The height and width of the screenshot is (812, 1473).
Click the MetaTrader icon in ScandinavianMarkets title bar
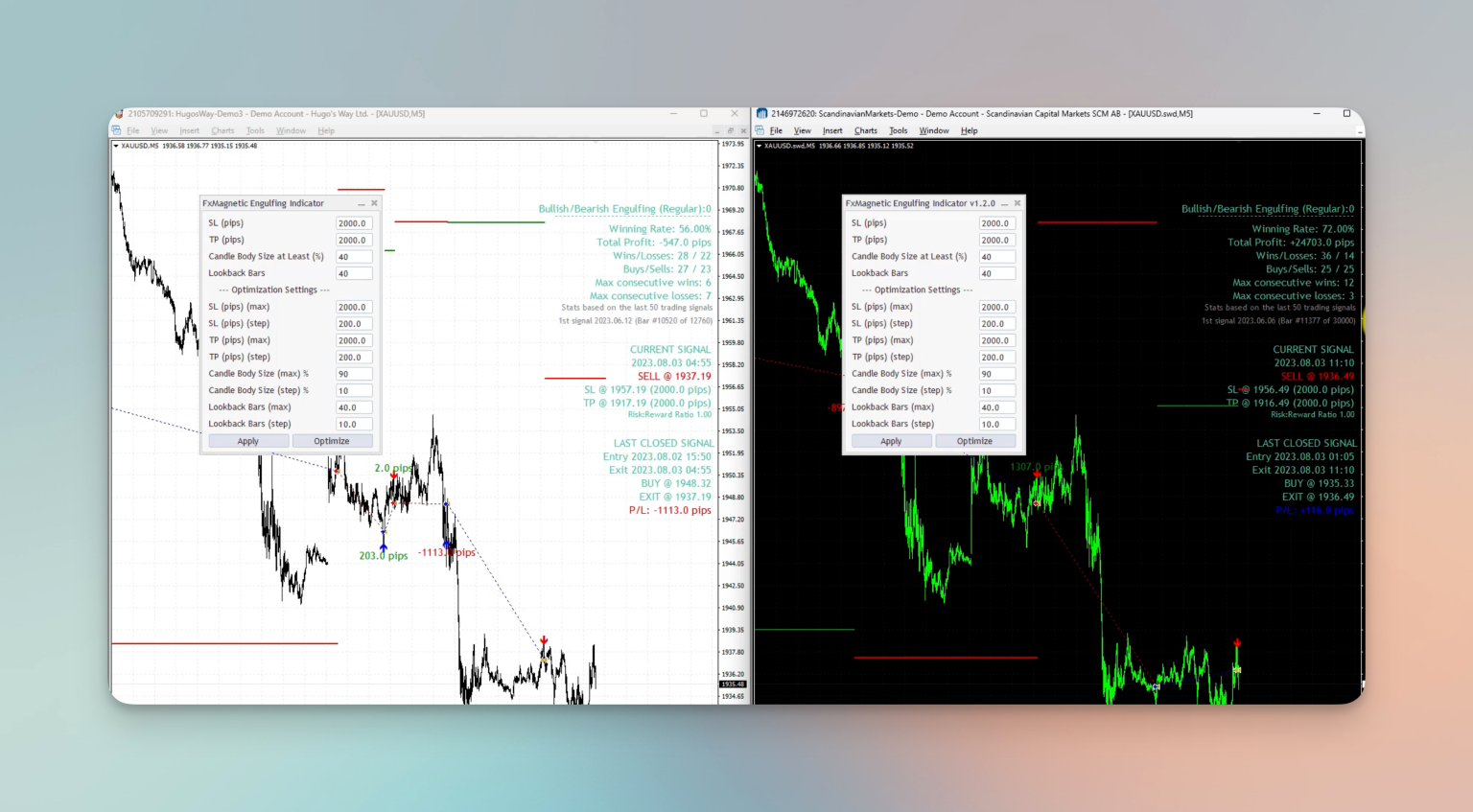tap(762, 113)
